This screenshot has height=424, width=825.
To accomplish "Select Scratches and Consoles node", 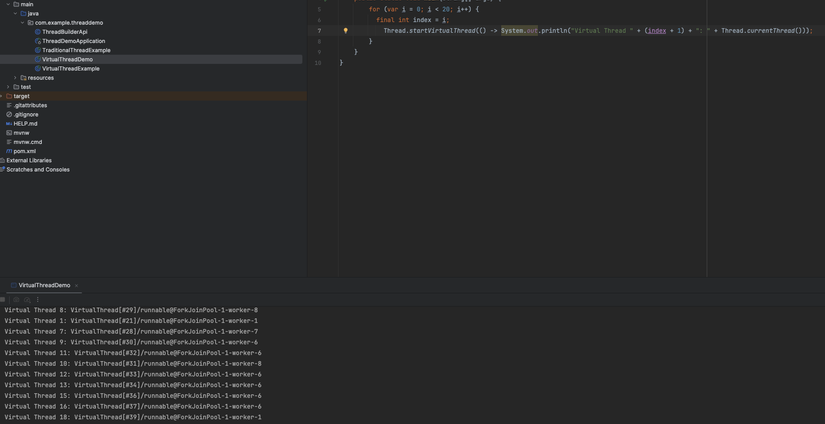I will [38, 170].
